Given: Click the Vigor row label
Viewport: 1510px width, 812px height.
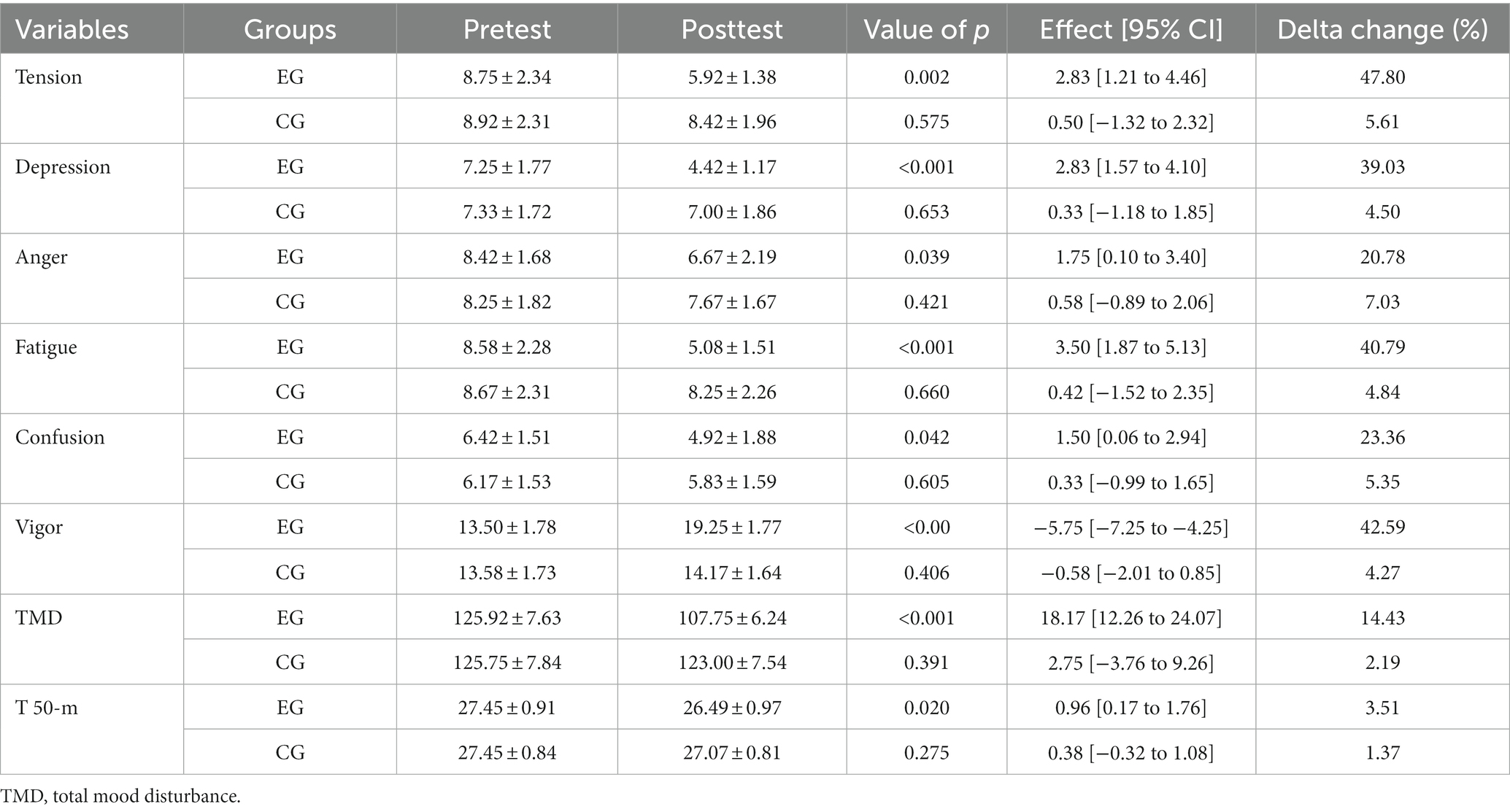Looking at the screenshot, I should [x=39, y=527].
